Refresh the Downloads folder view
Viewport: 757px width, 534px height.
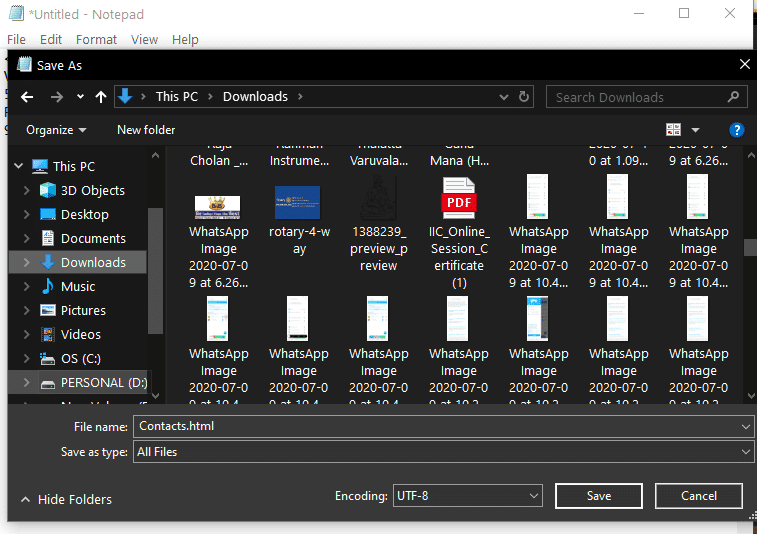coord(524,97)
